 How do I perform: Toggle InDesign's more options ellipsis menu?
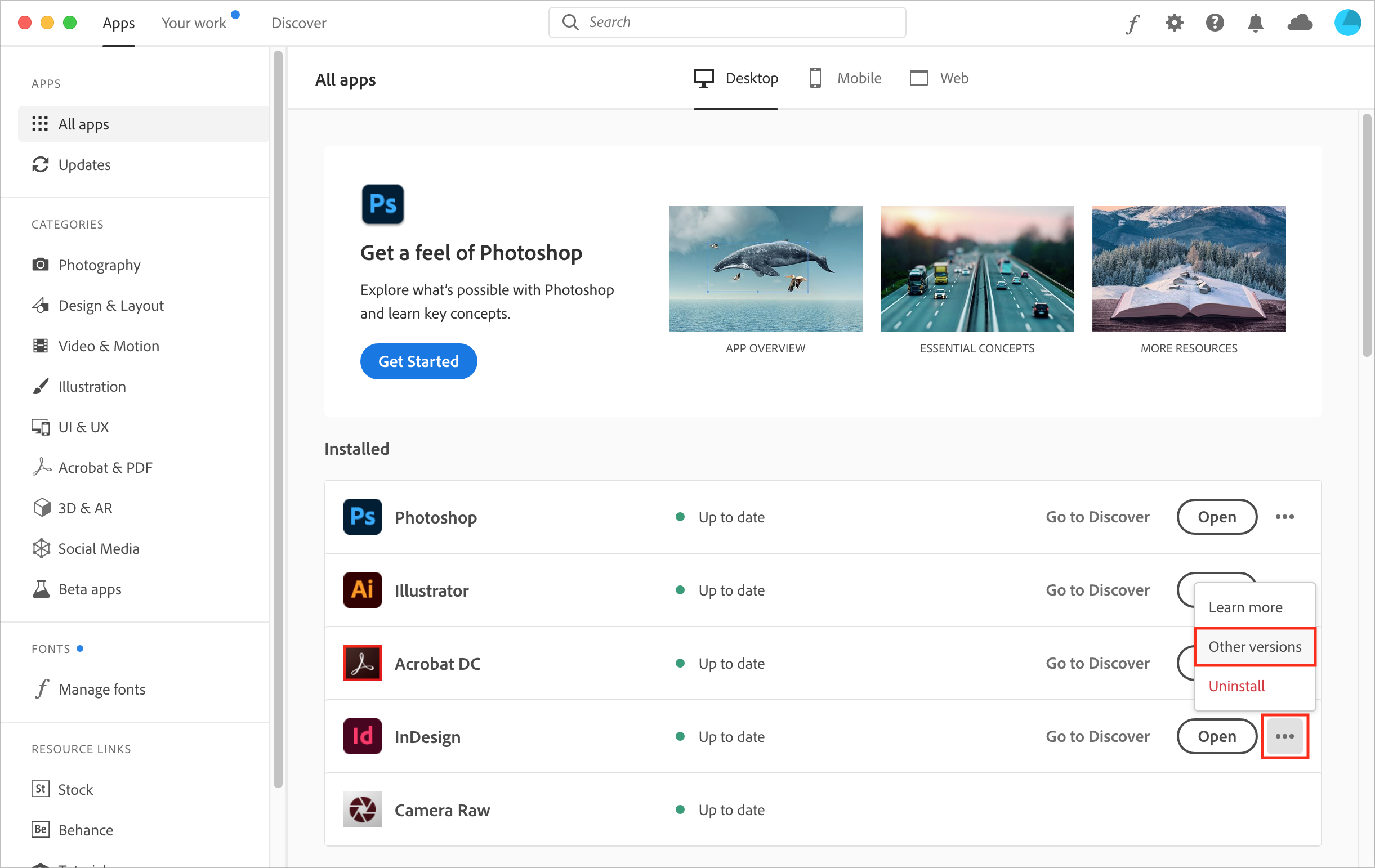[1284, 736]
